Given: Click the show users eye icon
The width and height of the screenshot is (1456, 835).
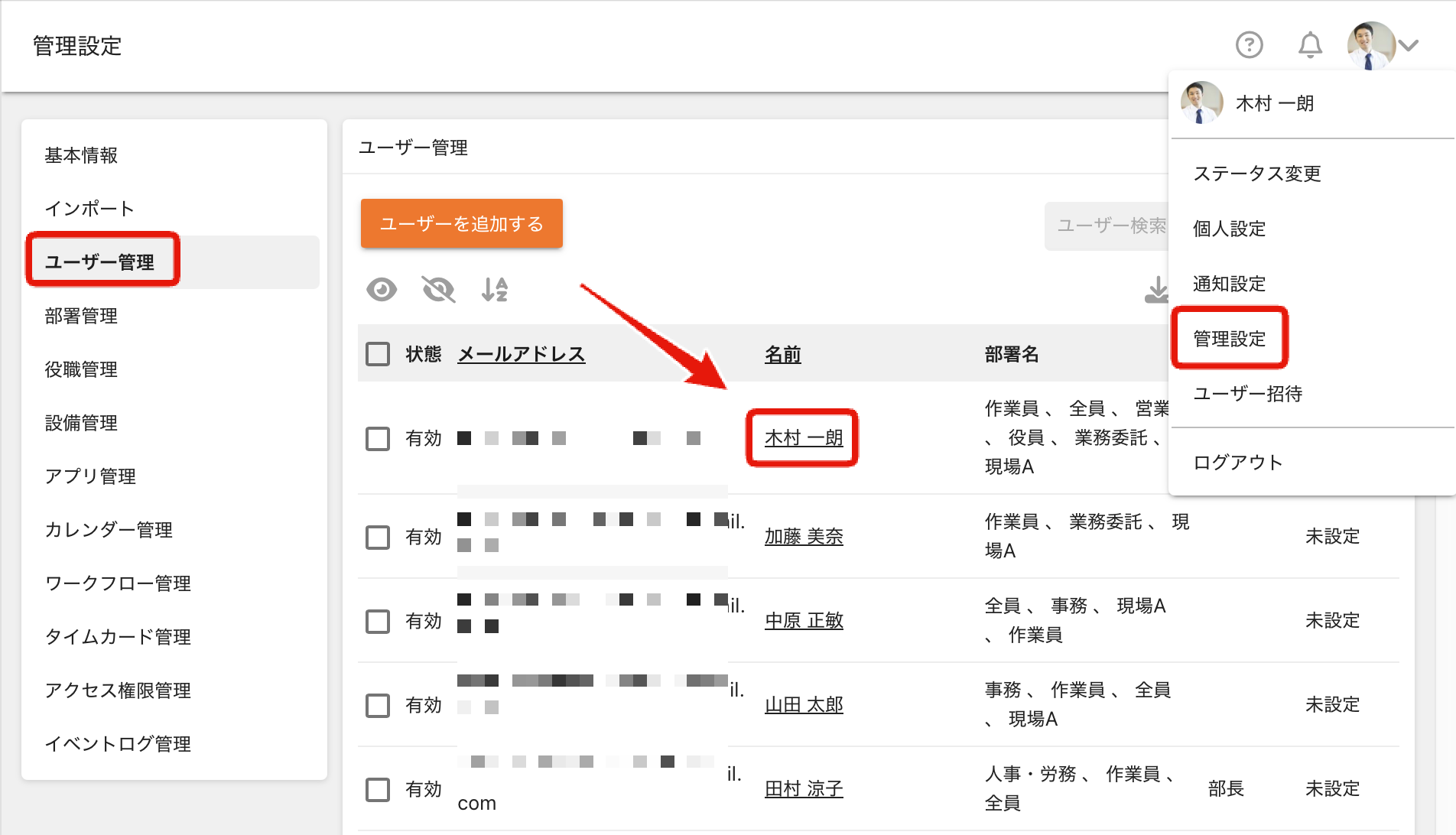Looking at the screenshot, I should click(382, 290).
